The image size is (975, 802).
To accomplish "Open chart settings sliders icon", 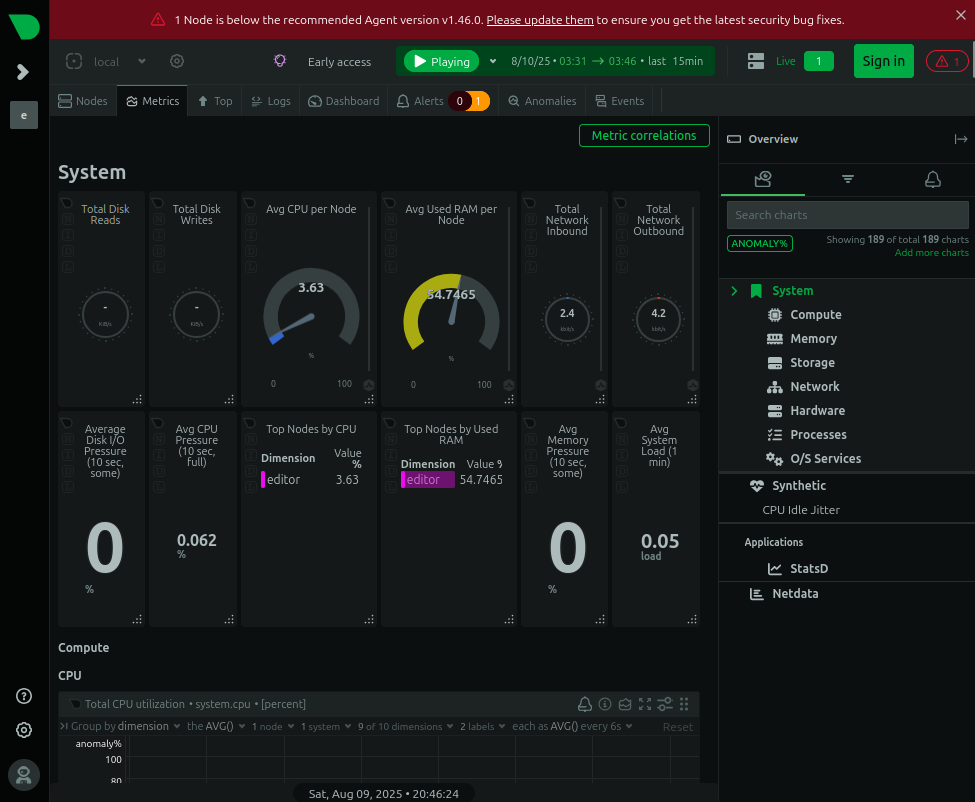I will 665,704.
